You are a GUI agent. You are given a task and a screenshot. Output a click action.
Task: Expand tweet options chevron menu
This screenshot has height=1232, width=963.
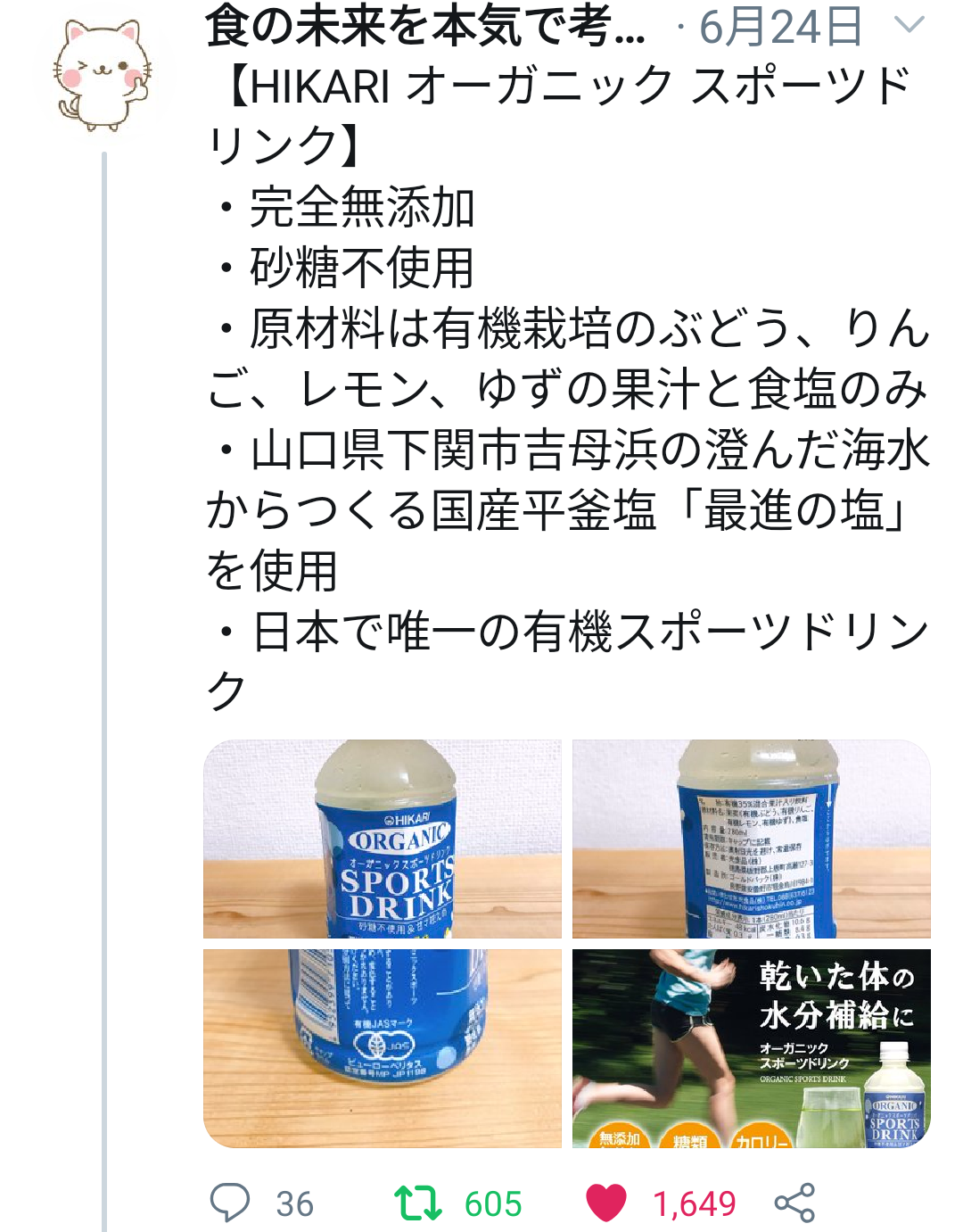(x=909, y=25)
